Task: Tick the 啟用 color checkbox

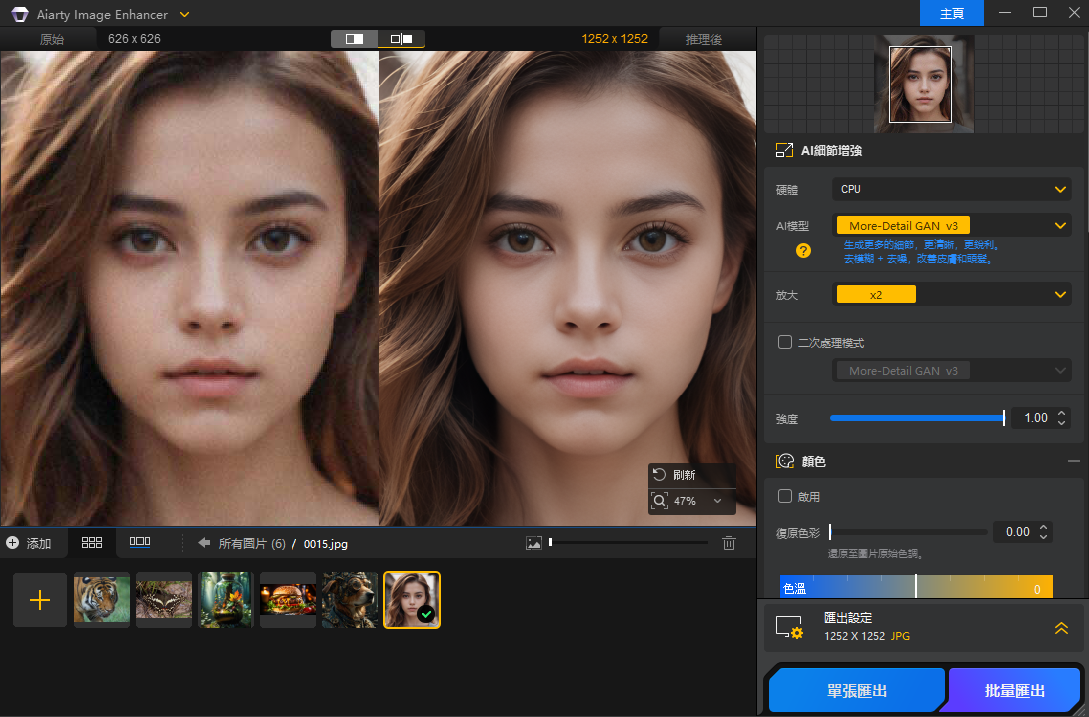Action: coord(785,496)
